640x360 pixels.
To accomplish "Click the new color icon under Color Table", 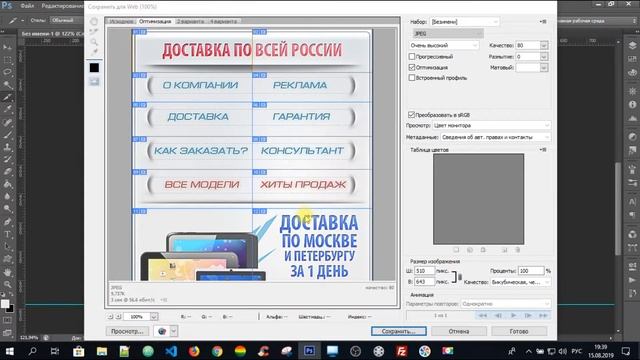I will pos(504,250).
